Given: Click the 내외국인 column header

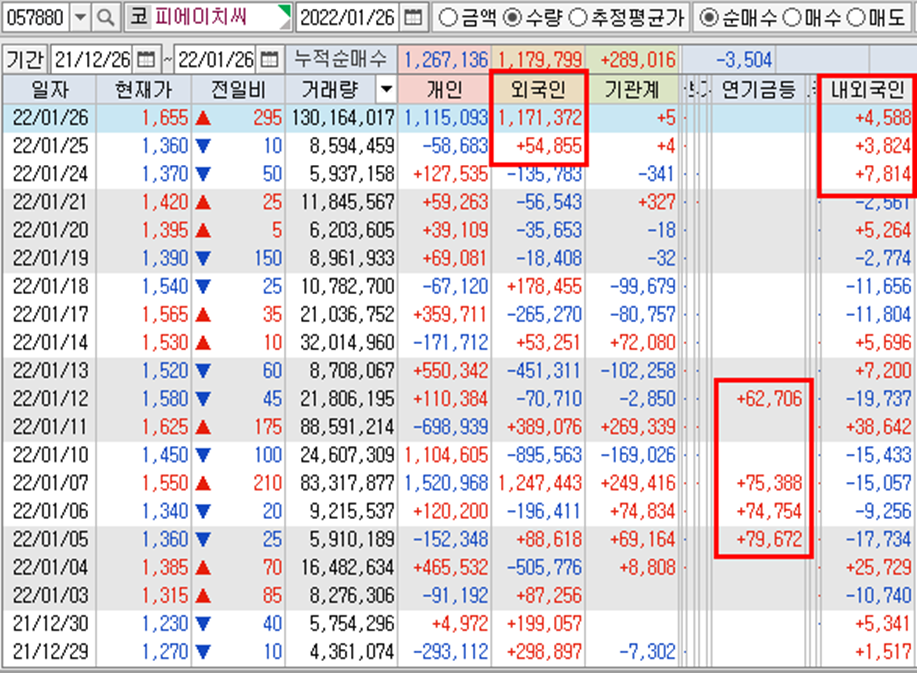Looking at the screenshot, I should pos(868,89).
